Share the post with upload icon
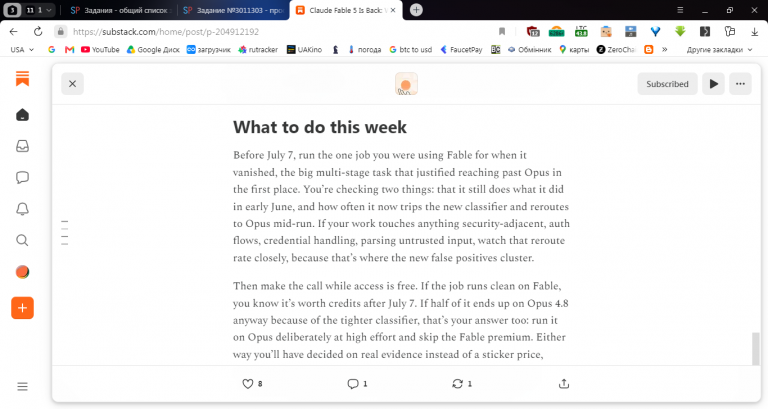This screenshot has width=768, height=409. 564,384
